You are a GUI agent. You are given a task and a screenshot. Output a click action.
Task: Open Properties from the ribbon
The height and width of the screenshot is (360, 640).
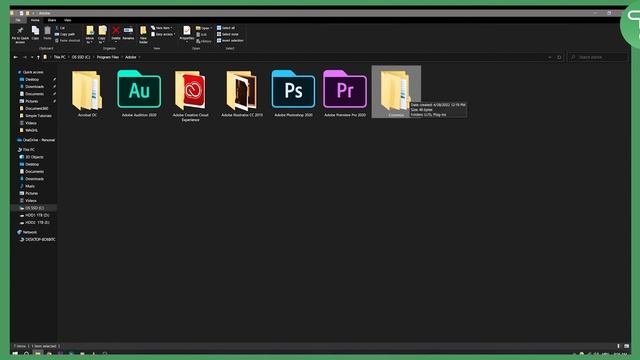coord(187,33)
